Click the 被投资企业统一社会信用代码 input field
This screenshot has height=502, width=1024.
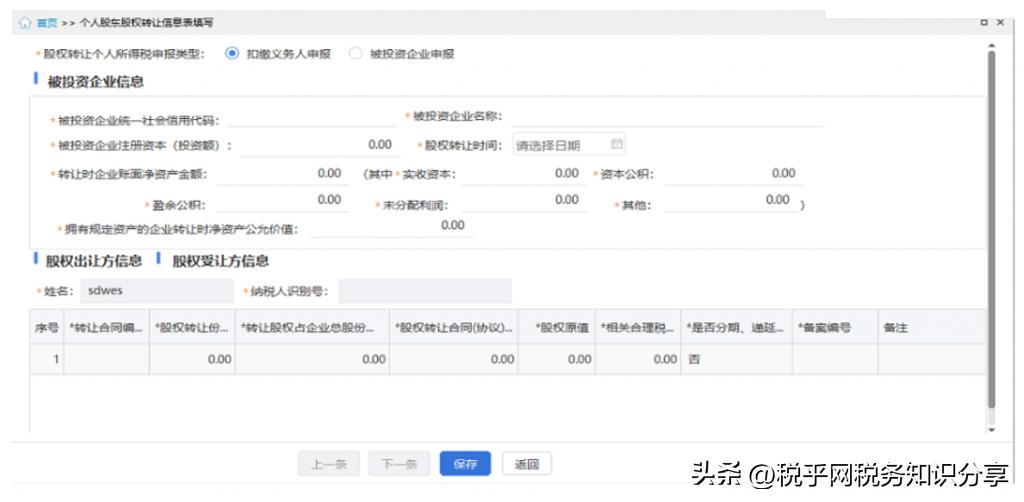coord(312,118)
